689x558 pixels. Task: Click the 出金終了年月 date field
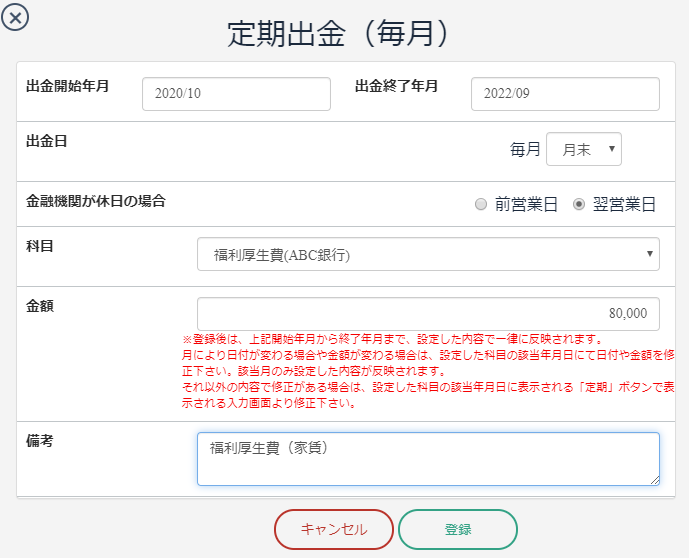[x=565, y=94]
